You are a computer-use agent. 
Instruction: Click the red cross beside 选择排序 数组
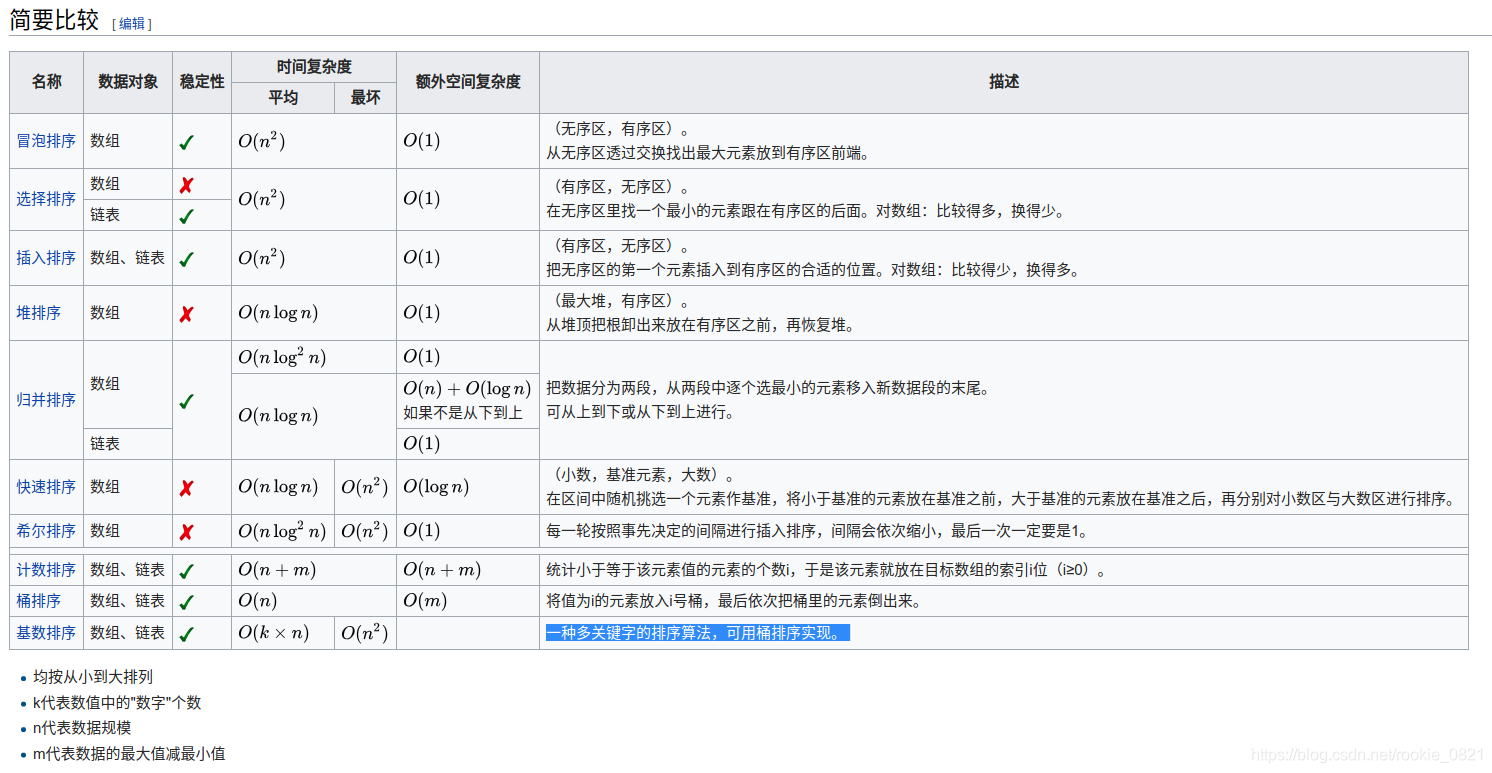coord(186,185)
